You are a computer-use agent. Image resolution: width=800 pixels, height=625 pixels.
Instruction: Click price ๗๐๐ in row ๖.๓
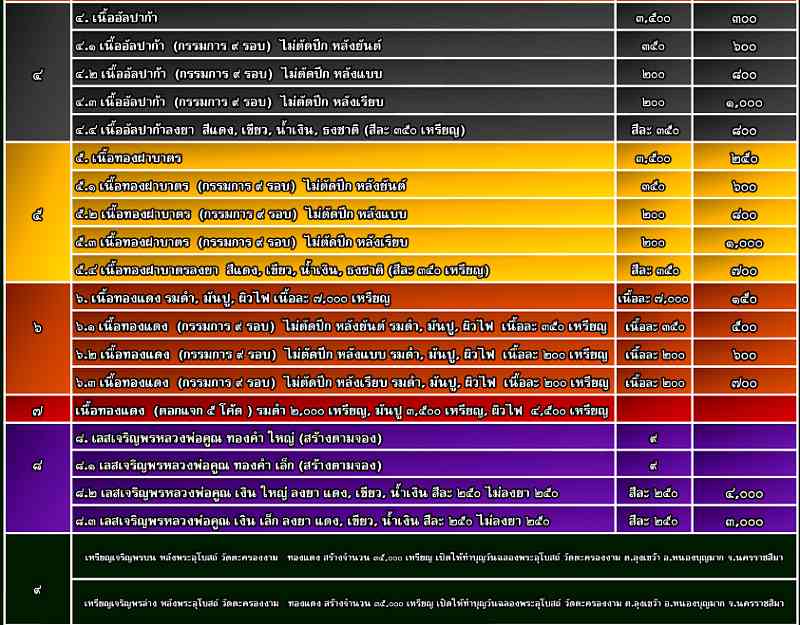coord(745,382)
